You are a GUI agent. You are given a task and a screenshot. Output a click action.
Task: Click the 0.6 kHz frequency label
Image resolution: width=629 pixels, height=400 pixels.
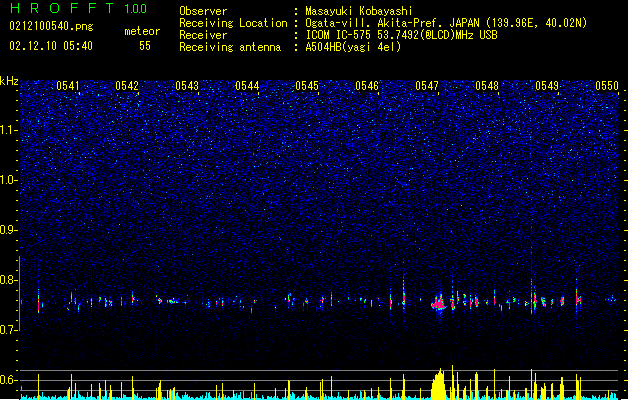8,380
